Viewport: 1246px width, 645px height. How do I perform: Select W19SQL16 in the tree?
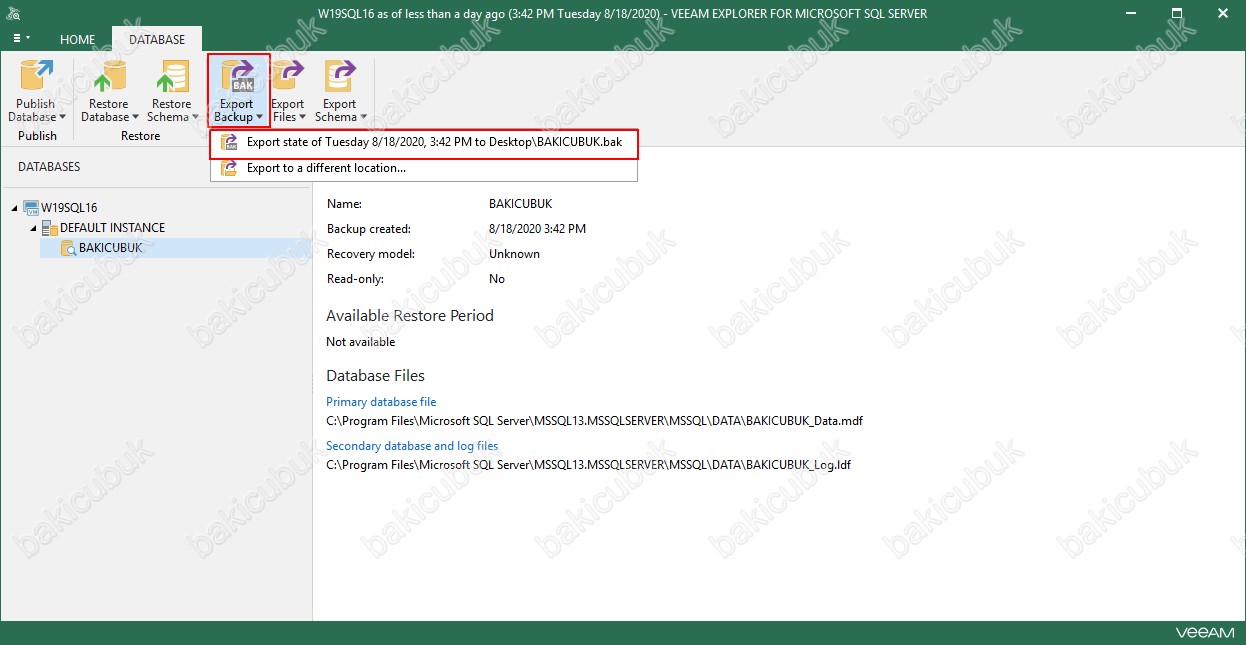click(x=69, y=208)
